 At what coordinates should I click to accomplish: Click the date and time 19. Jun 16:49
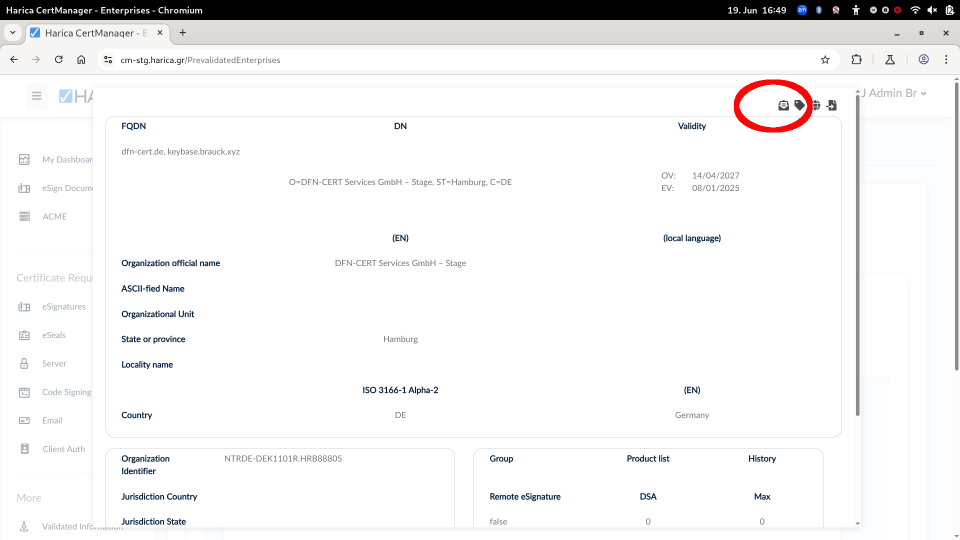[757, 10]
